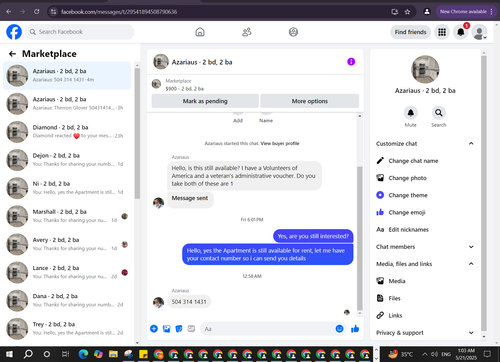Open Task View on the taskbar
The image size is (500, 362).
(65, 354)
